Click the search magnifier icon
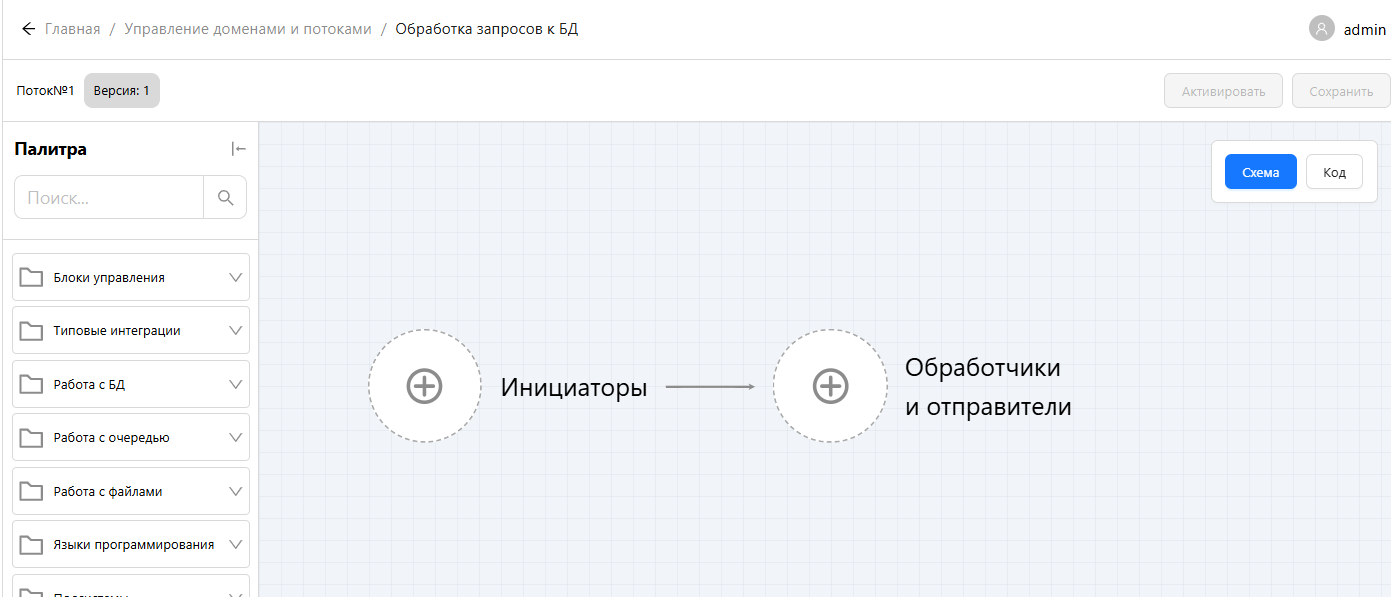The image size is (1391, 597). (x=225, y=197)
